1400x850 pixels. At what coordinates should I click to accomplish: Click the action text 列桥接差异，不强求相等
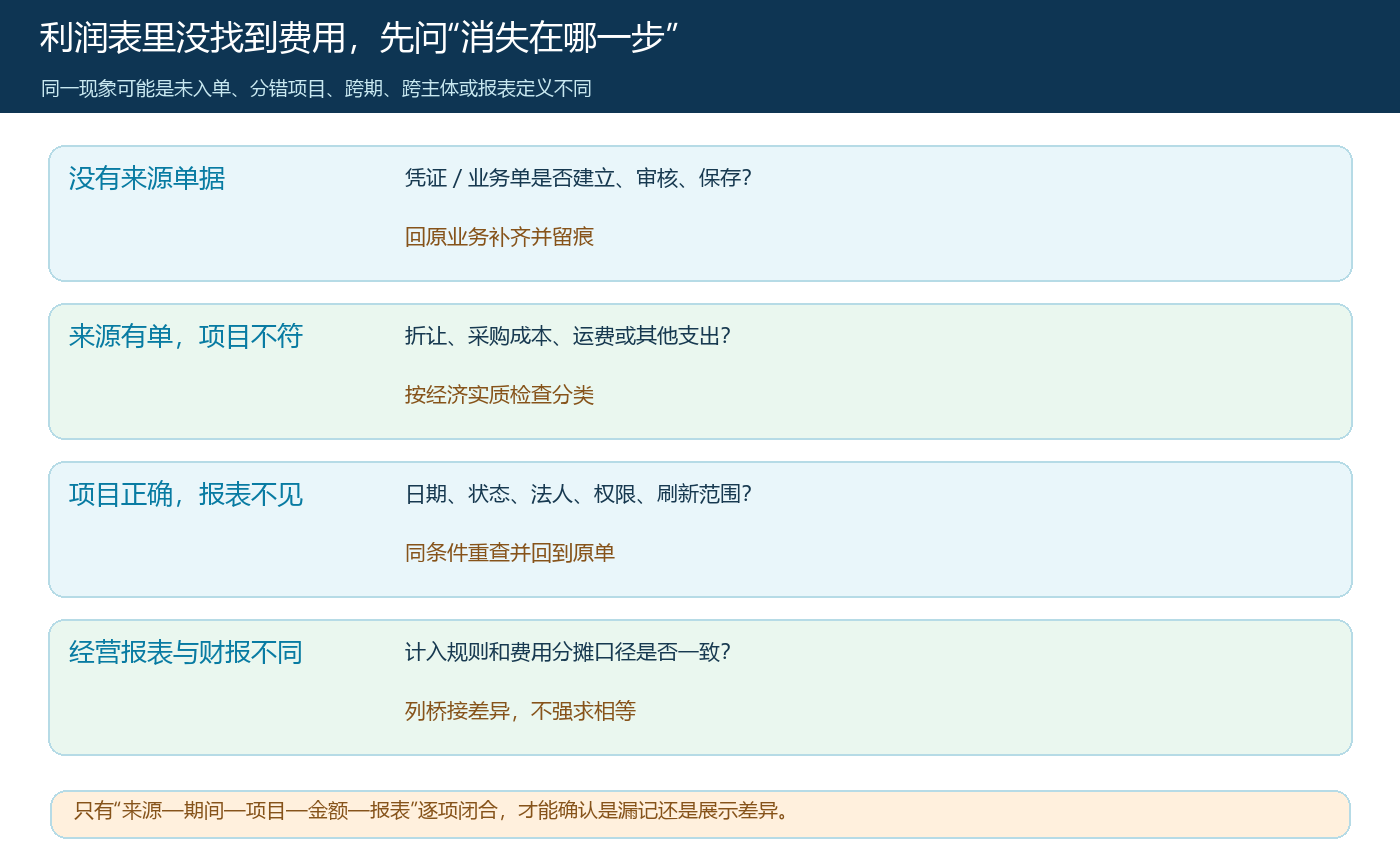520,711
